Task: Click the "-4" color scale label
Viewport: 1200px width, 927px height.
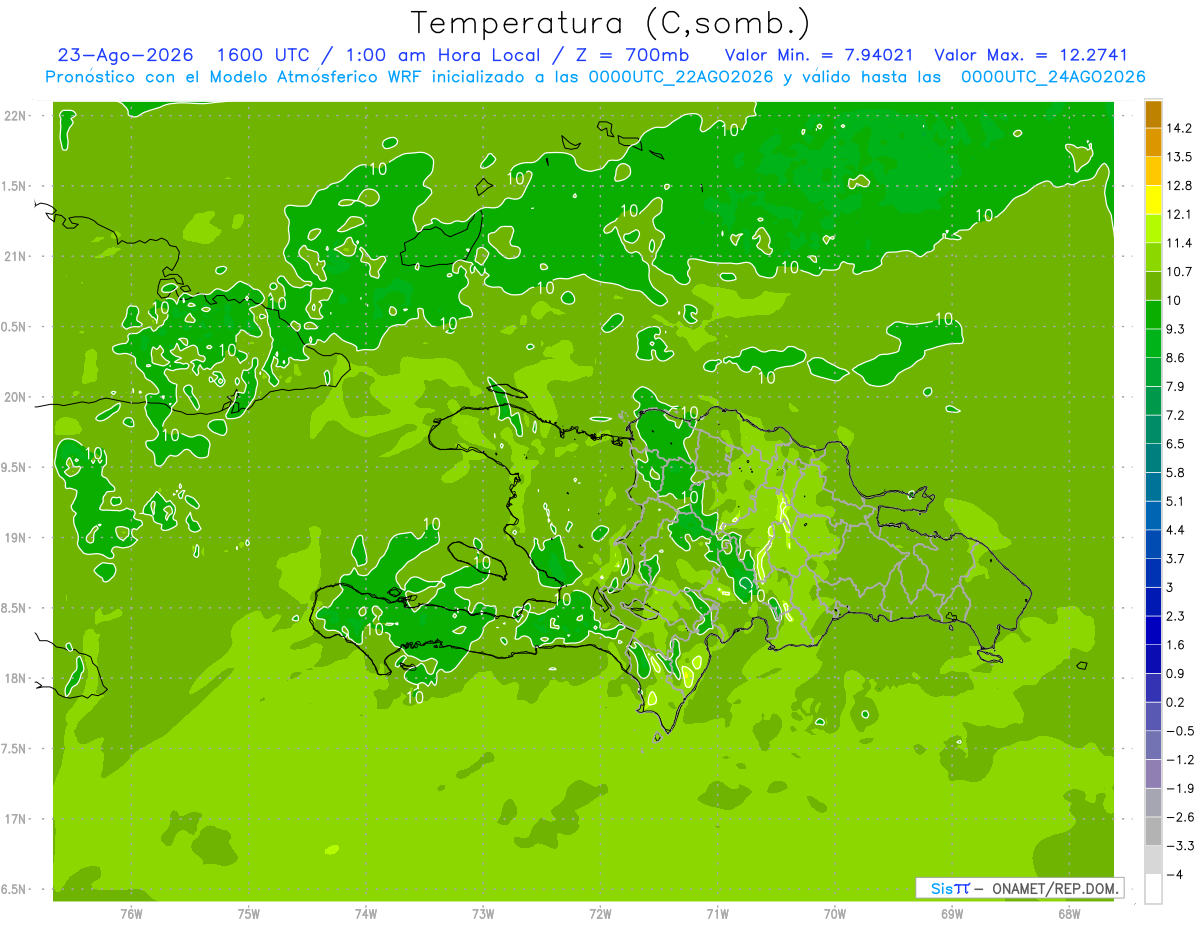Action: 1174,874
